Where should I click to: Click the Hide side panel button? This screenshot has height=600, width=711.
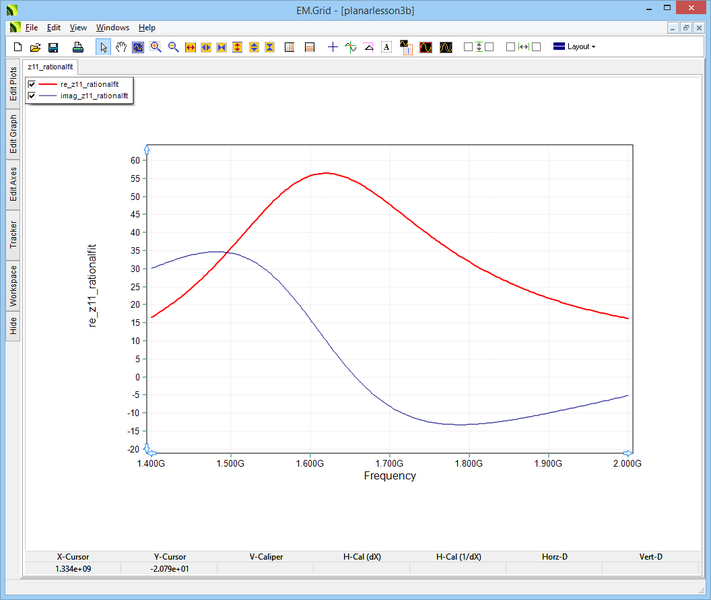click(13, 326)
